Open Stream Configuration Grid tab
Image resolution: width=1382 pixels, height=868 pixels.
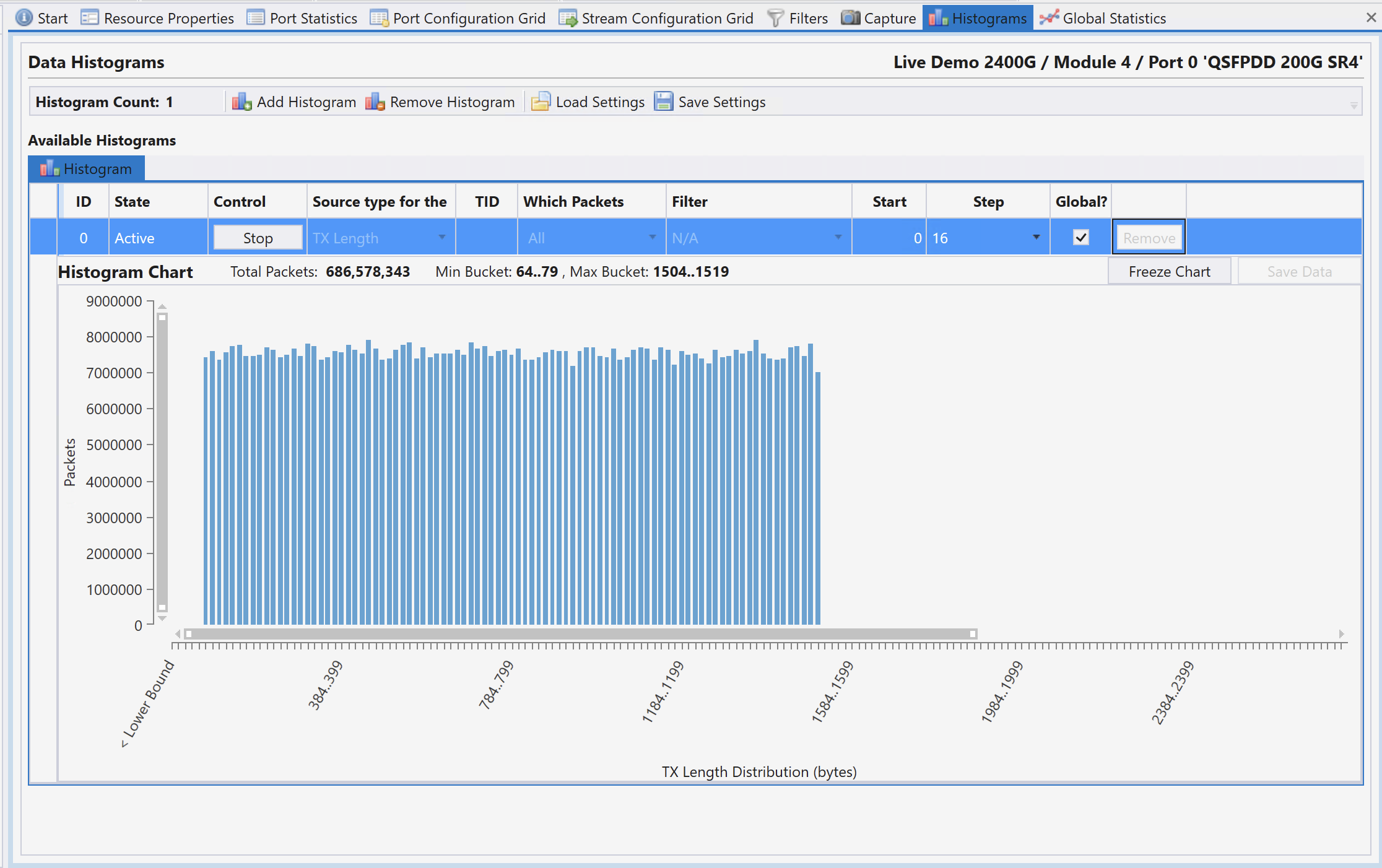[656, 18]
